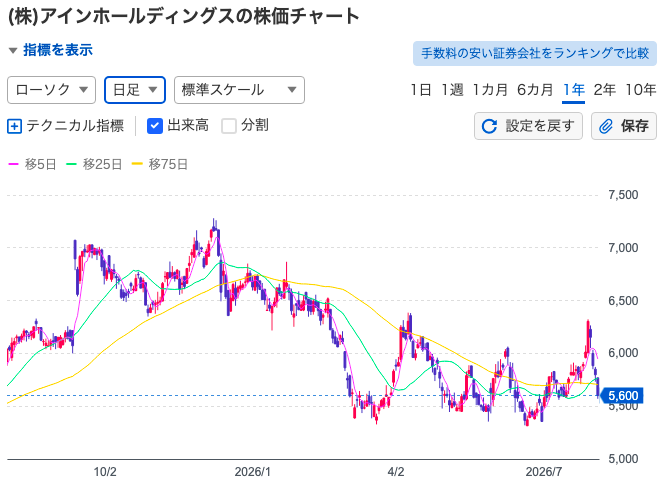Click the 10/2 date axis label
Viewport: 666px width, 492px height.
[x=105, y=472]
